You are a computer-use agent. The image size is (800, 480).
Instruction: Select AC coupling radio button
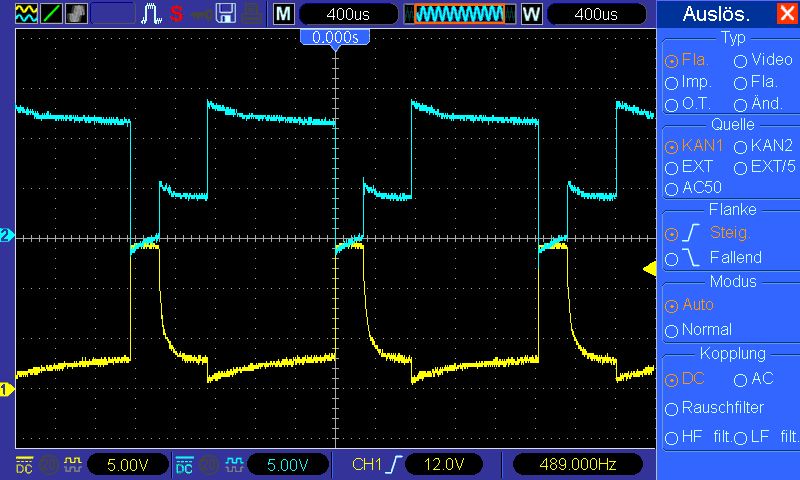(x=741, y=380)
